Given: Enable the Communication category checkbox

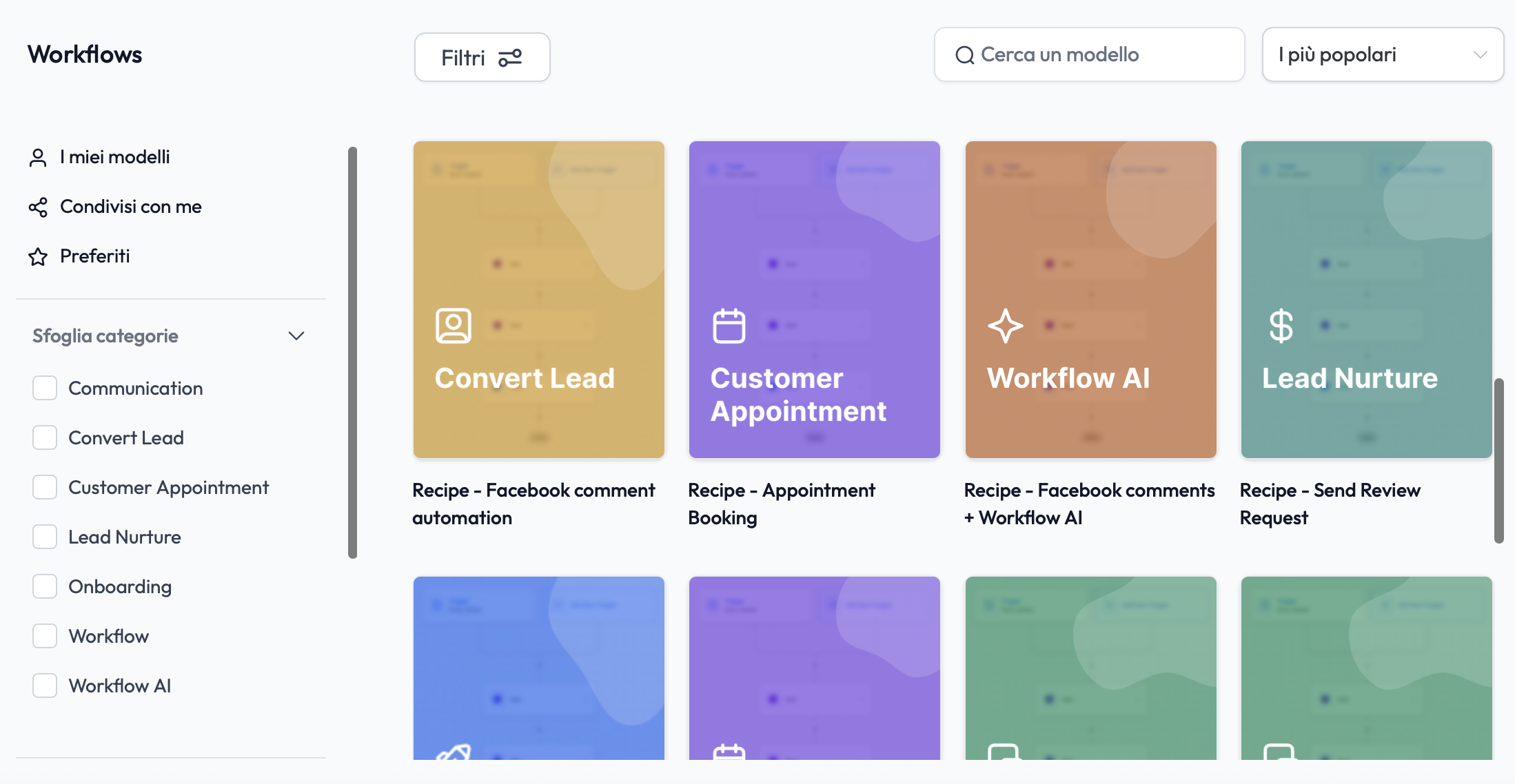Looking at the screenshot, I should pyautogui.click(x=45, y=388).
